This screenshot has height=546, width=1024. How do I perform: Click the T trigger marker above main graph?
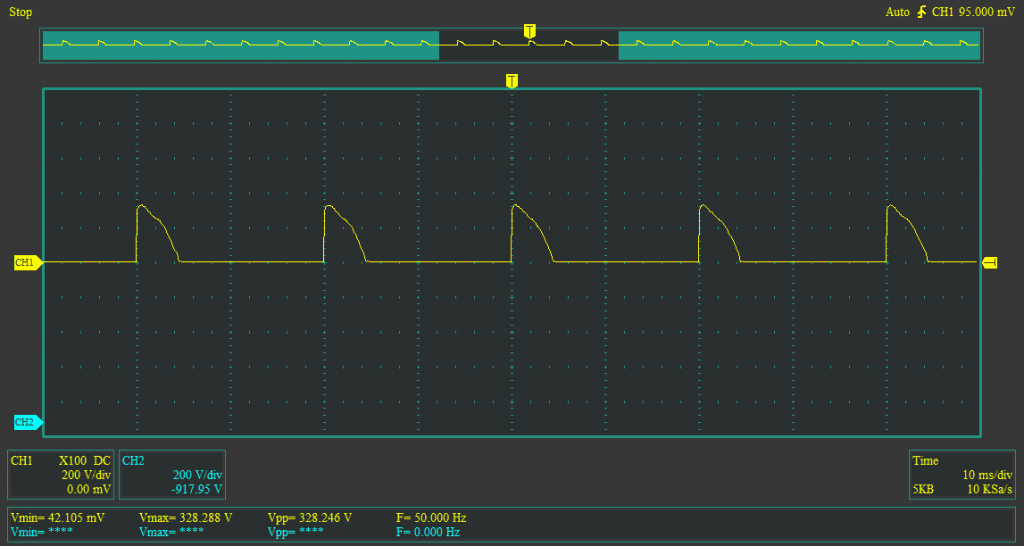pos(511,80)
